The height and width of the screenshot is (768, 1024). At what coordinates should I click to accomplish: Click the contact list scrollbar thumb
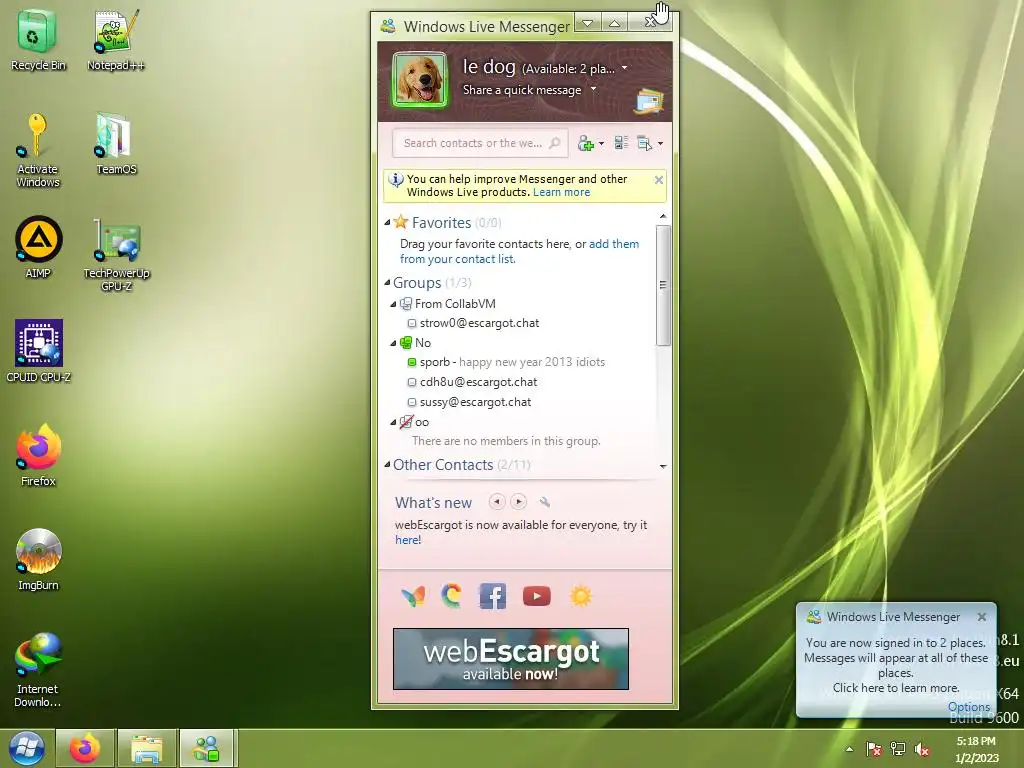663,285
